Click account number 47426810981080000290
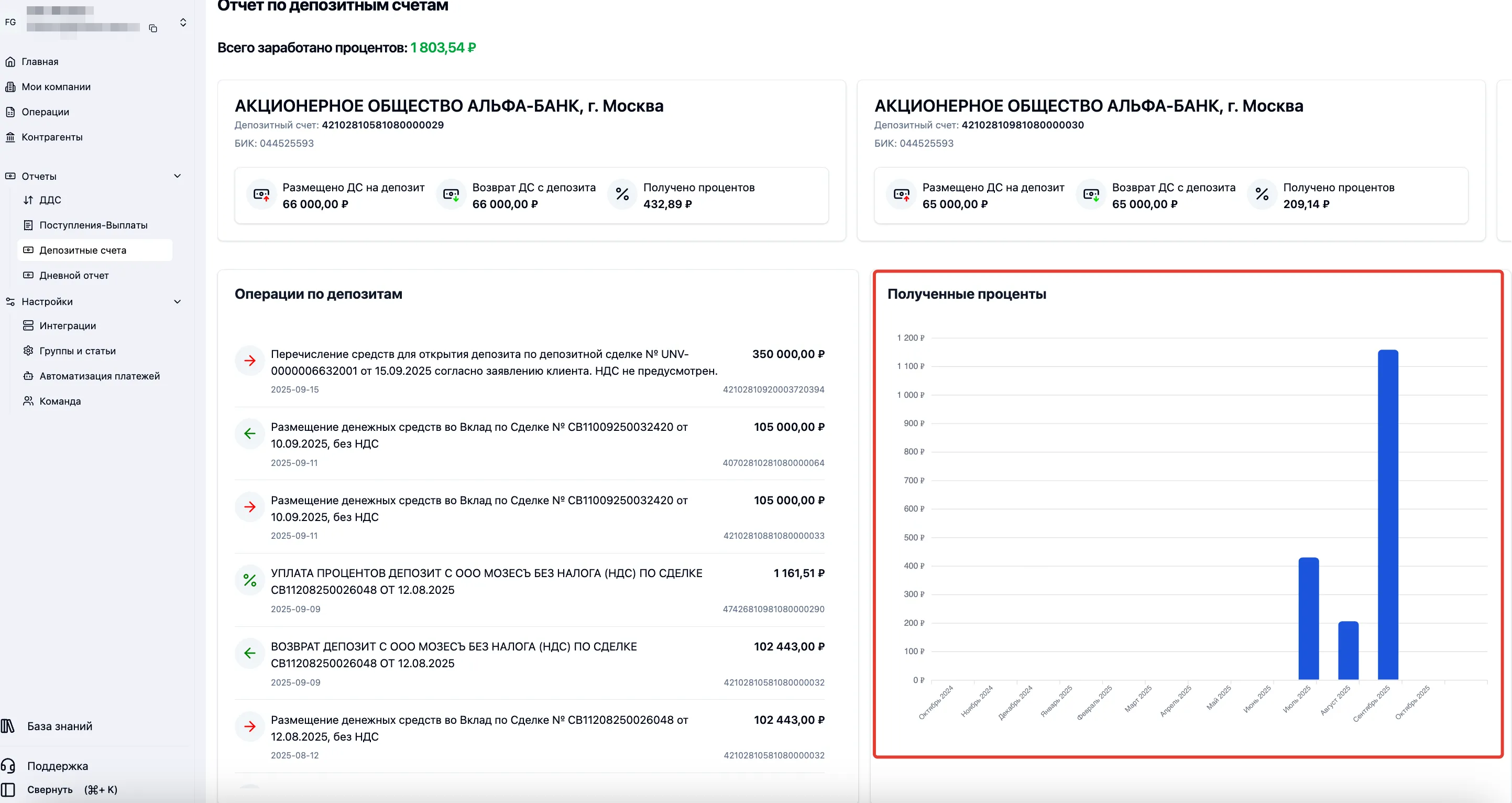Viewport: 1512px width, 803px height. click(x=774, y=609)
